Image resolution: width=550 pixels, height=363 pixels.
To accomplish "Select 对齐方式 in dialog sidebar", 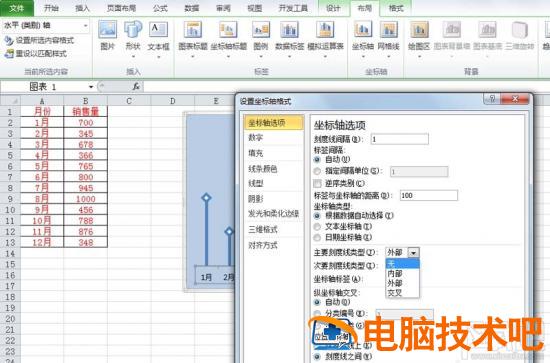I will [274, 245].
